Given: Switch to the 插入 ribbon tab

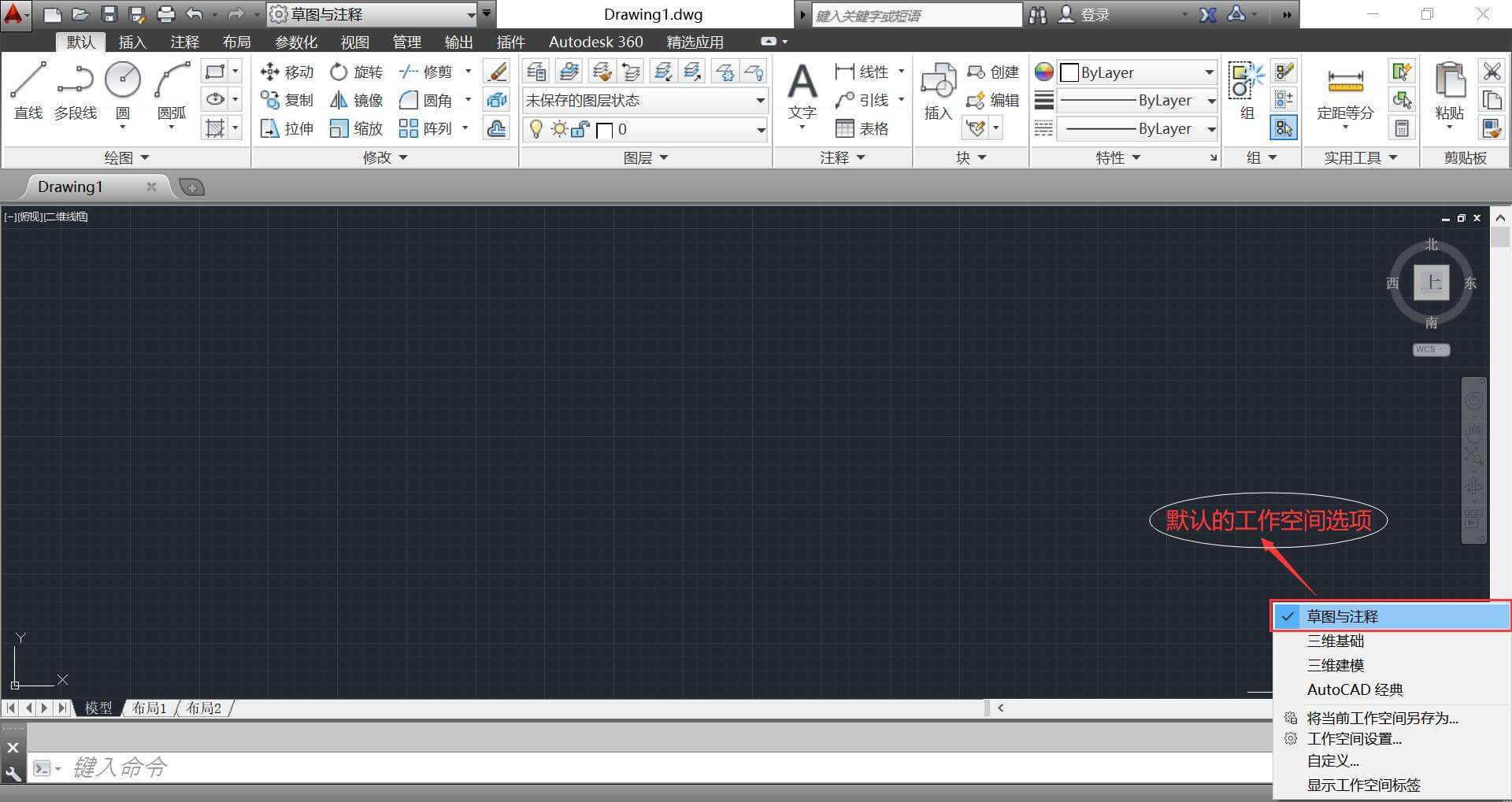Looking at the screenshot, I should pos(132,42).
